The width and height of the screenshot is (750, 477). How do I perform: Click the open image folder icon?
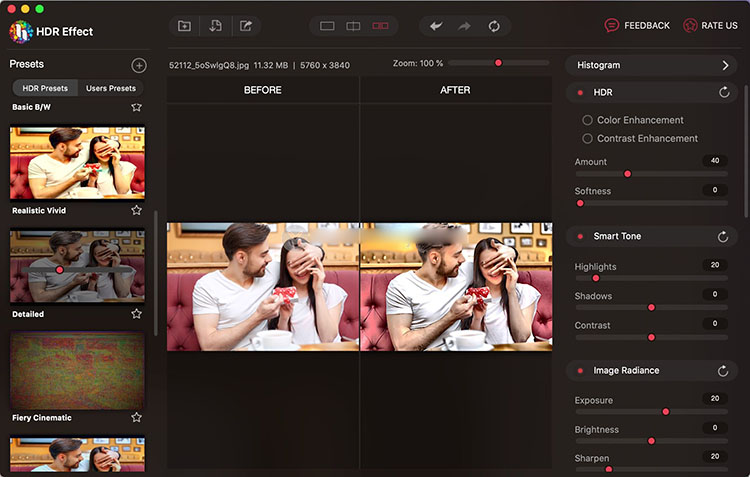[x=184, y=26]
